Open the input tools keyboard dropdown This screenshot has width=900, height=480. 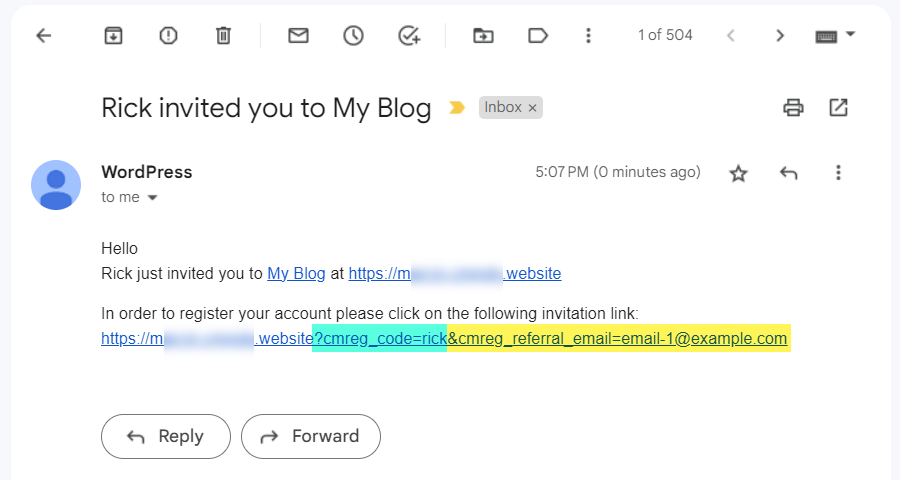[835, 36]
